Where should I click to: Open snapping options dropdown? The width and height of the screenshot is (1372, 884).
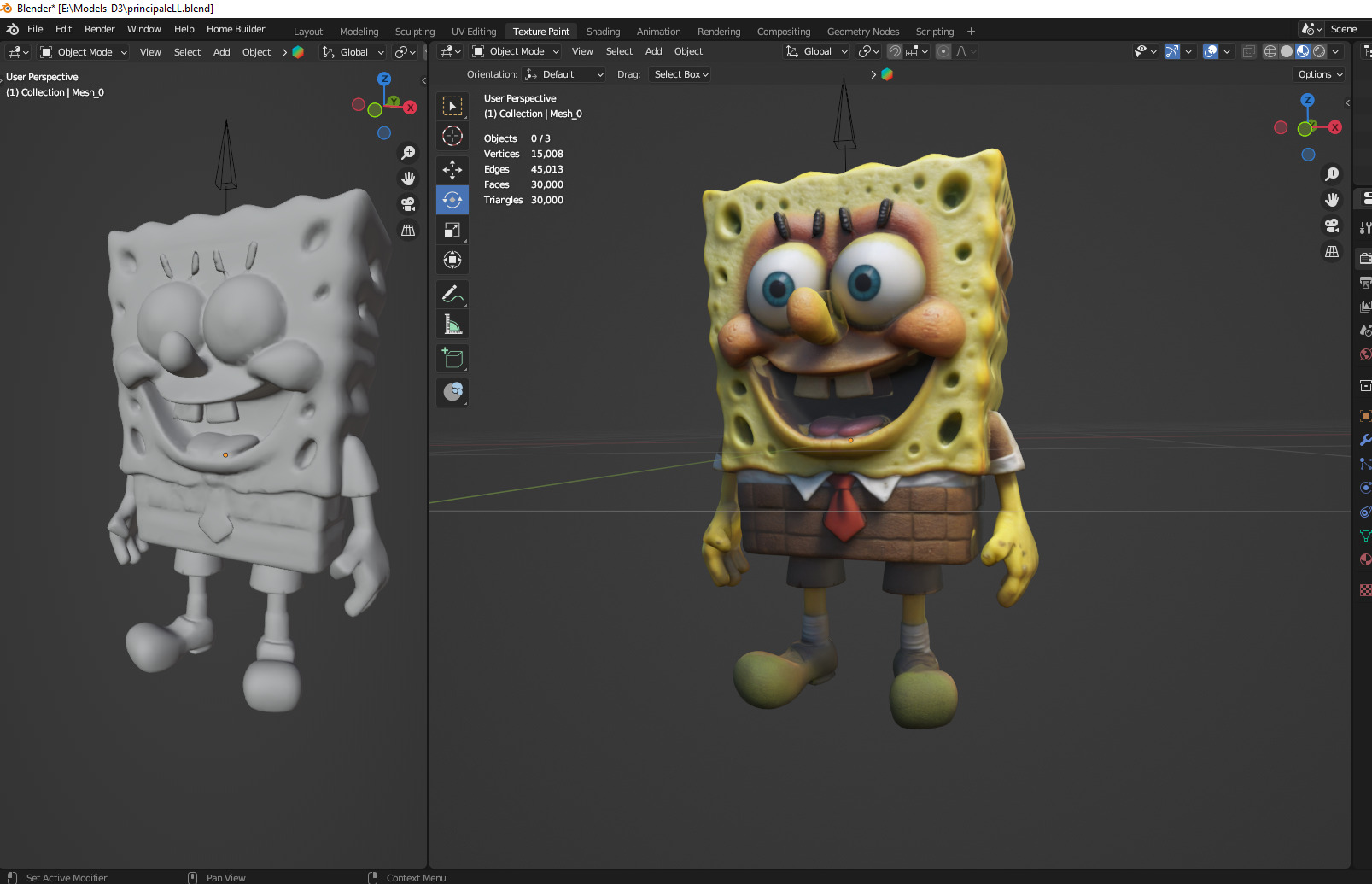click(917, 51)
